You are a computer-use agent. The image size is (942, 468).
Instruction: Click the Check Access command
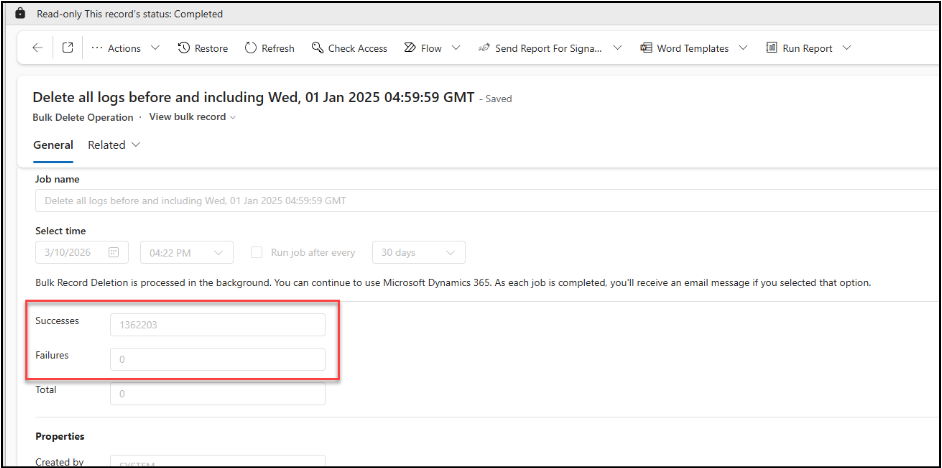point(349,48)
